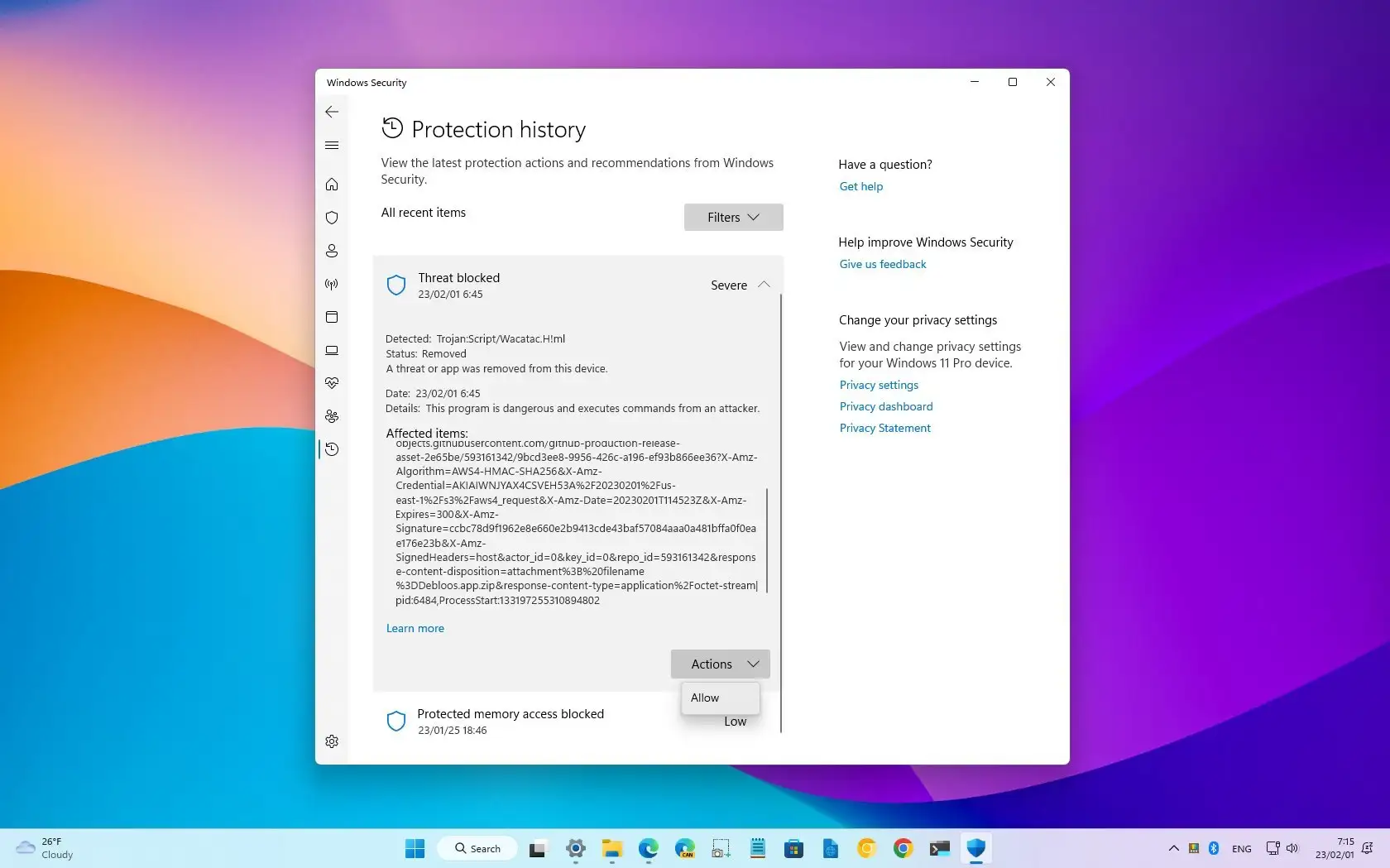Open the Filters dropdown
The image size is (1390, 868).
click(731, 217)
